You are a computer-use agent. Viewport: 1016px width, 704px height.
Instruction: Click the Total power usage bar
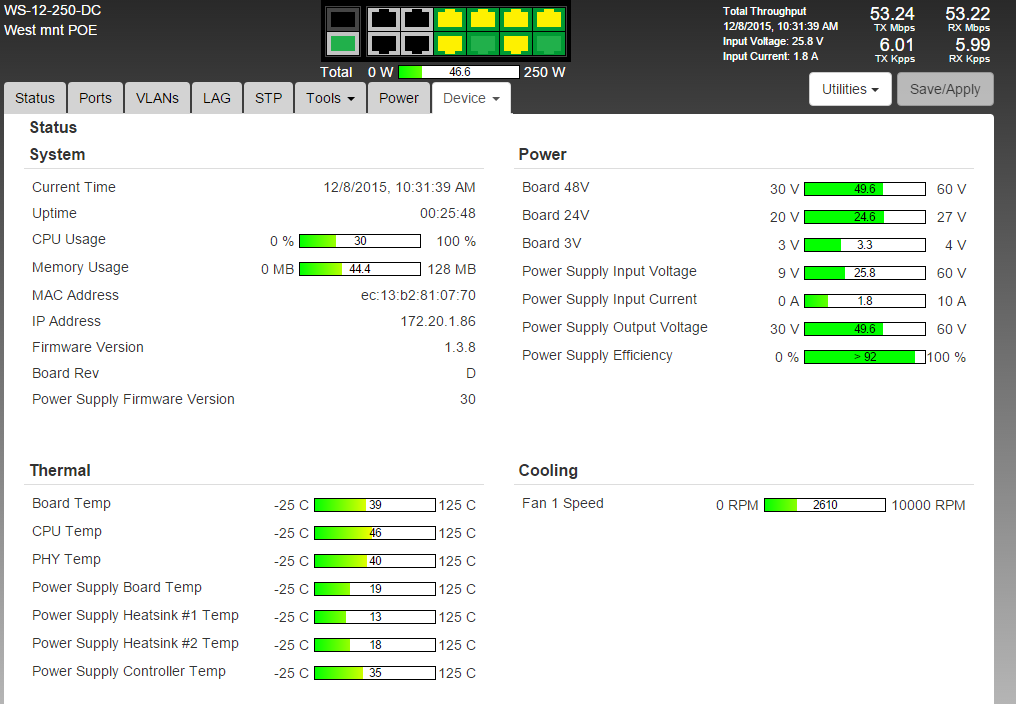(459, 72)
